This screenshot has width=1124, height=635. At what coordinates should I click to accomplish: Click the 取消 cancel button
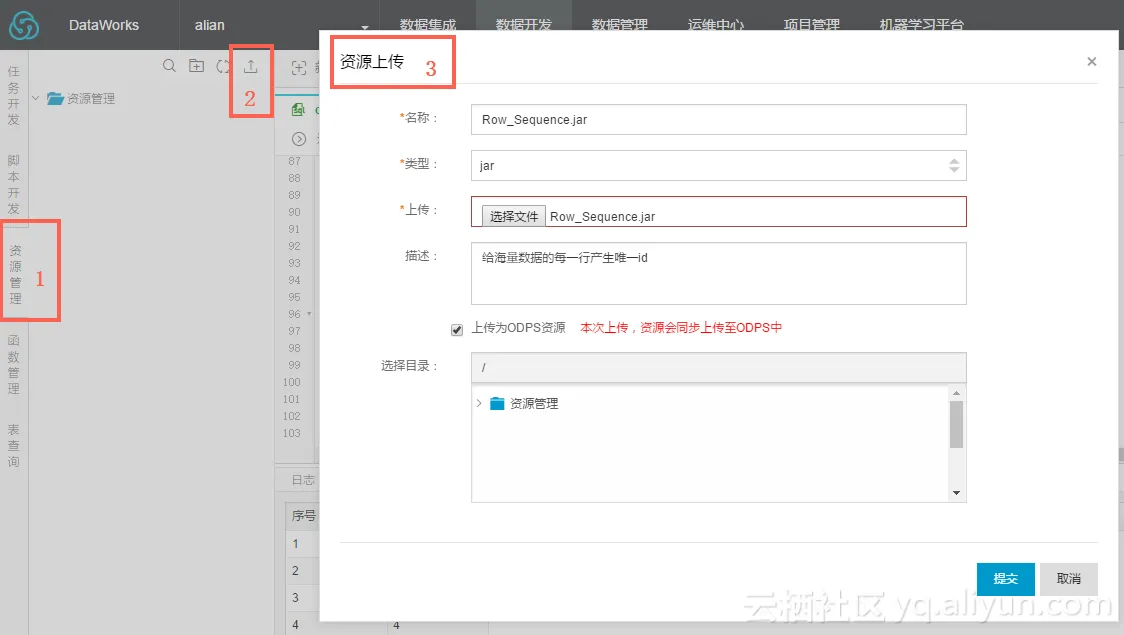1069,579
